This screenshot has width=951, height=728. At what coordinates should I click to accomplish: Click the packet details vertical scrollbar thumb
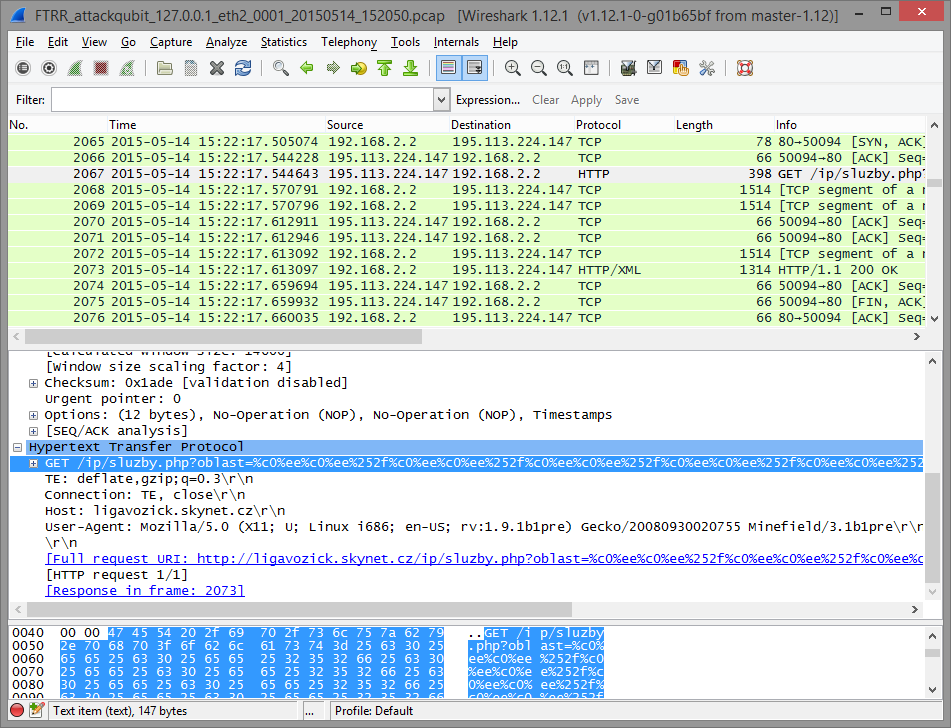click(x=932, y=528)
